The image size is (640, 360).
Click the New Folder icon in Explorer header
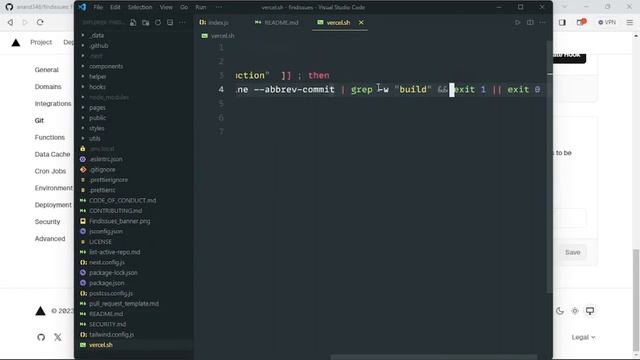(145, 23)
